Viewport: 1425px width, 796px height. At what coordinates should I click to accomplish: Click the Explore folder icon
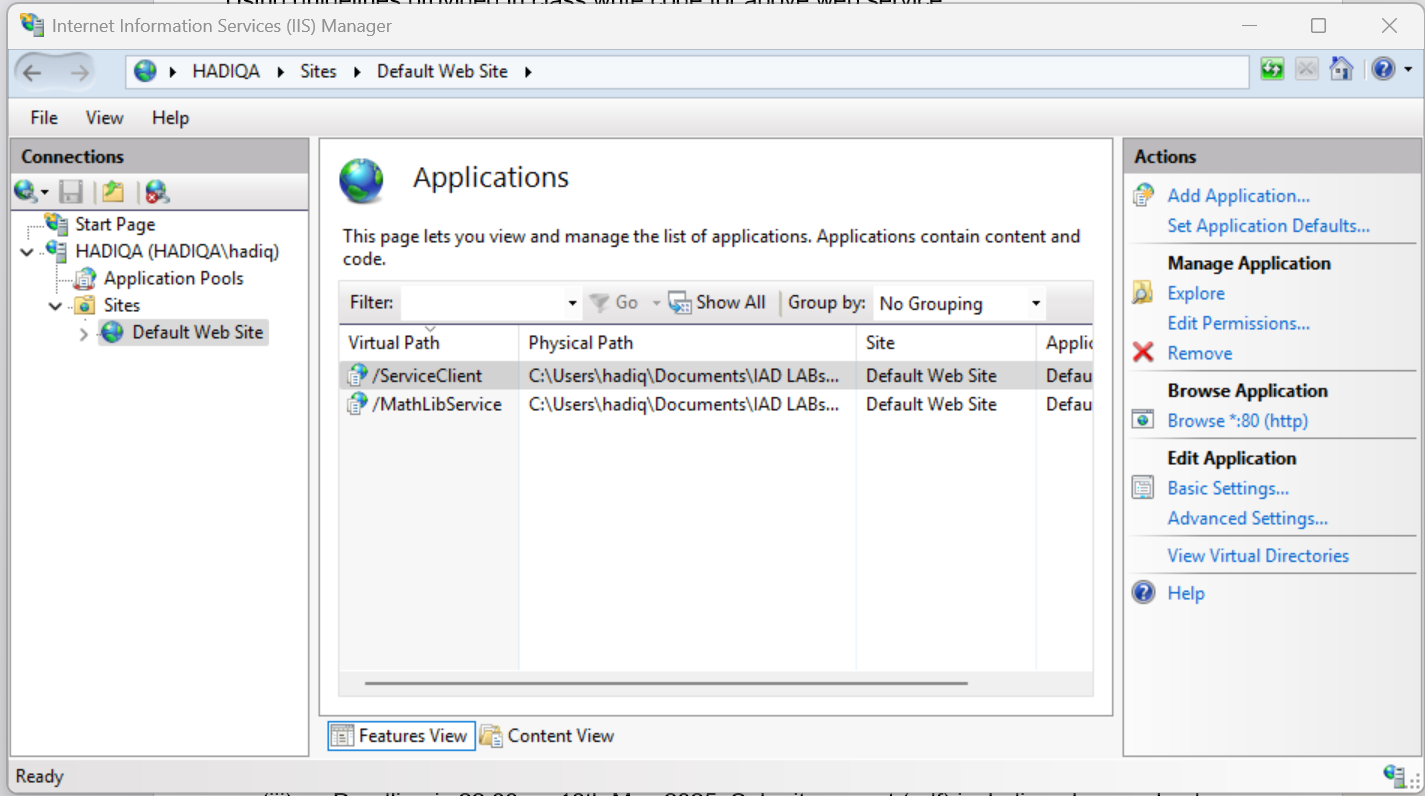1143,293
